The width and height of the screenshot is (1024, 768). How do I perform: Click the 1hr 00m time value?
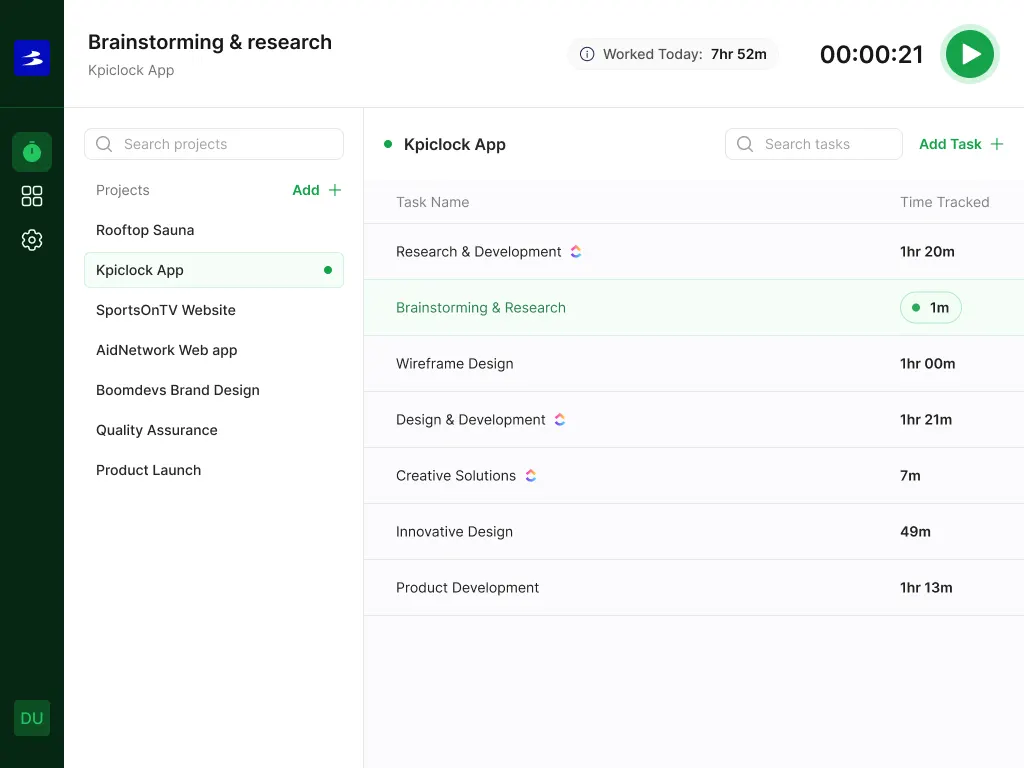point(927,364)
